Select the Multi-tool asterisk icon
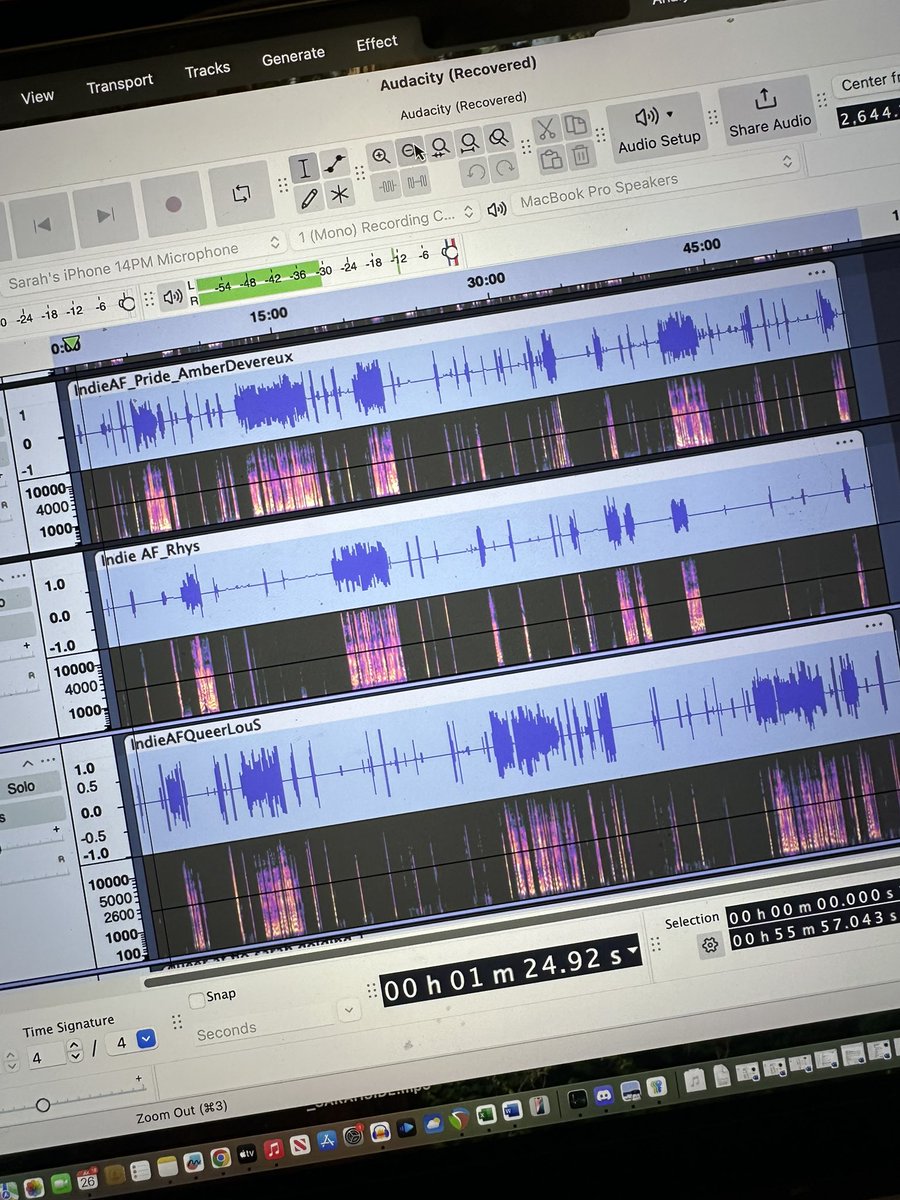The width and height of the screenshot is (900, 1200). click(x=340, y=194)
